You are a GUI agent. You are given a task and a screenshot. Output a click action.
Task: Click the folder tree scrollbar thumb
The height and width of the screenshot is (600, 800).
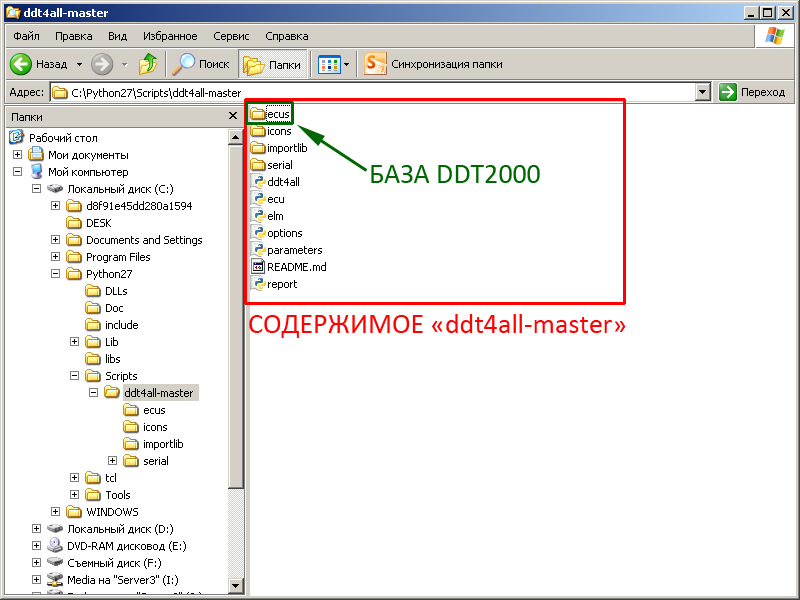coord(235,317)
